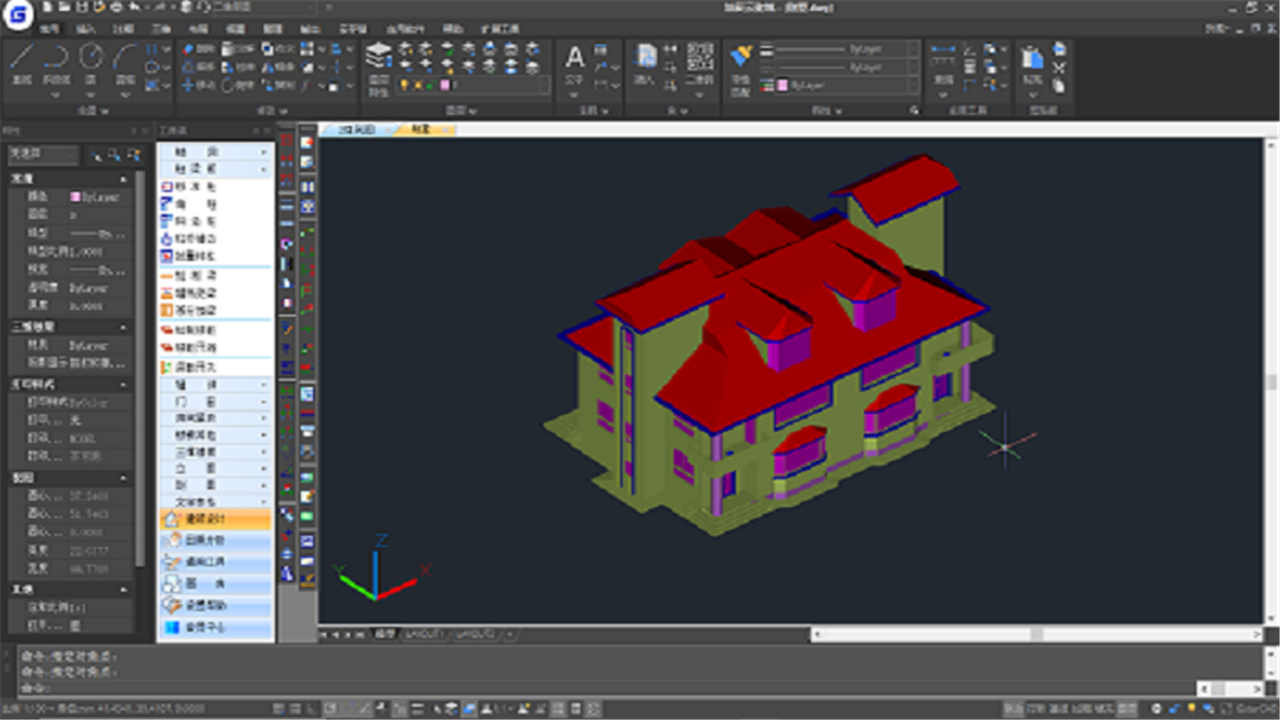Open the ByLayer color dropdown in ribbon
This screenshot has width=1280, height=720.
(x=845, y=86)
